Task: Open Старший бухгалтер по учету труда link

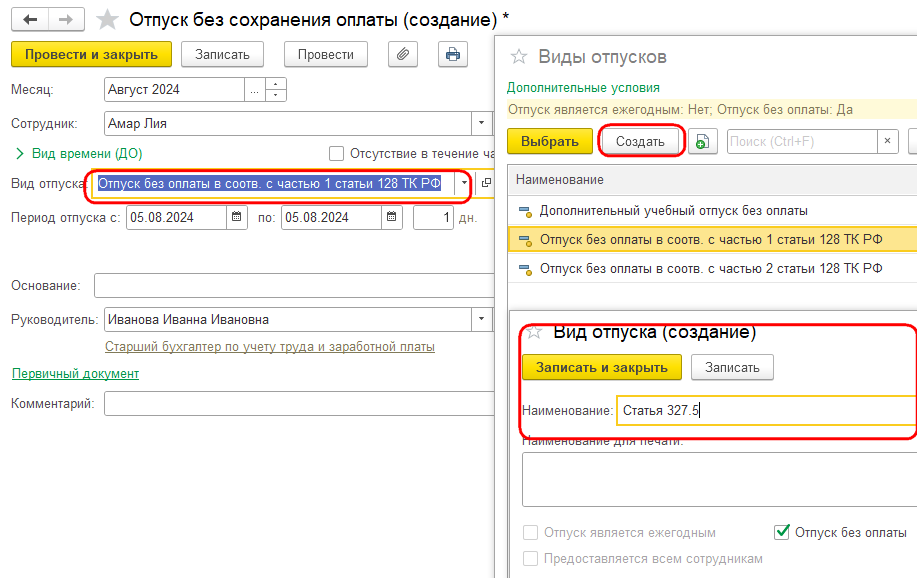Action: pos(270,346)
